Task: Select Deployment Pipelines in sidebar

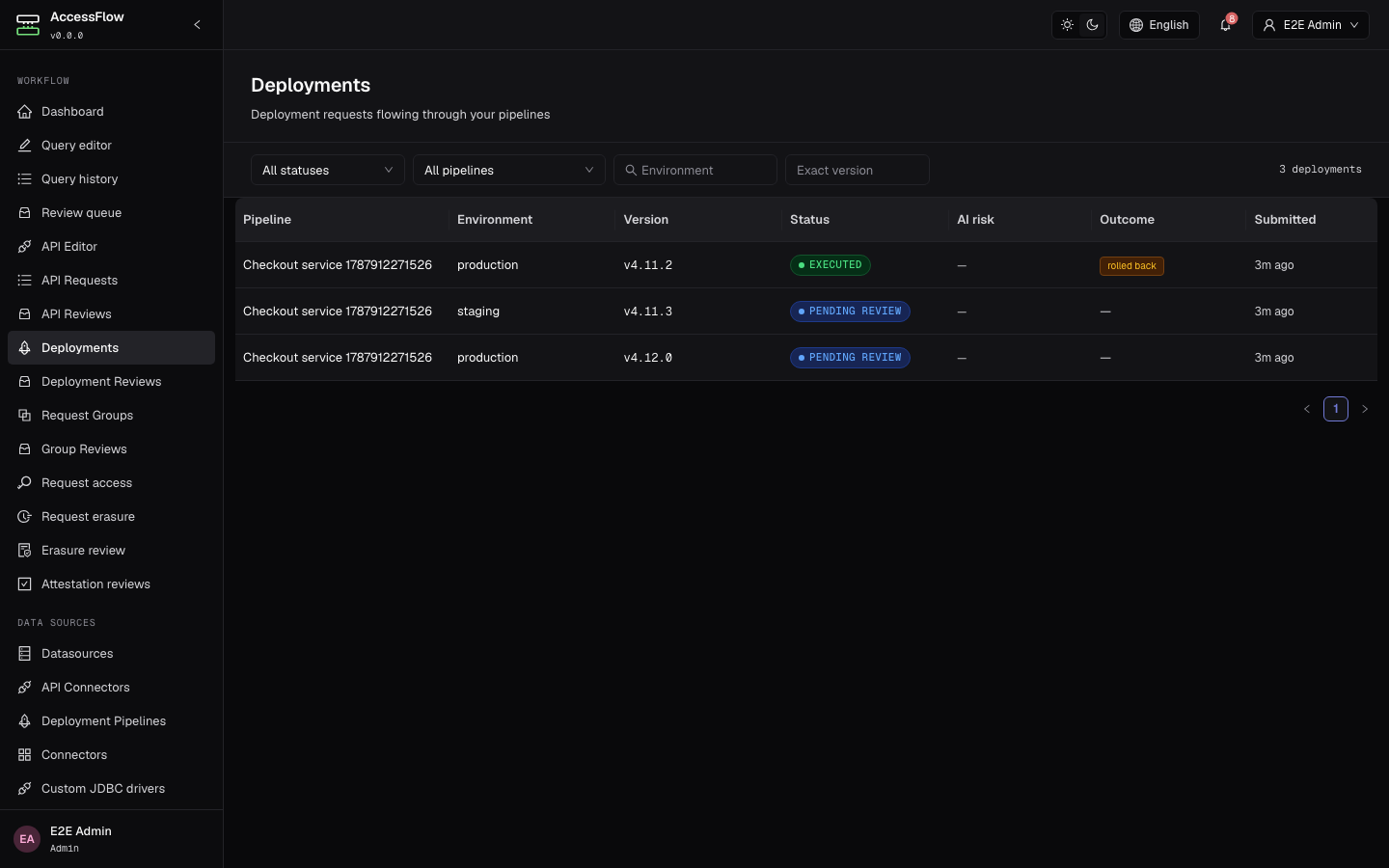Action: (111, 721)
